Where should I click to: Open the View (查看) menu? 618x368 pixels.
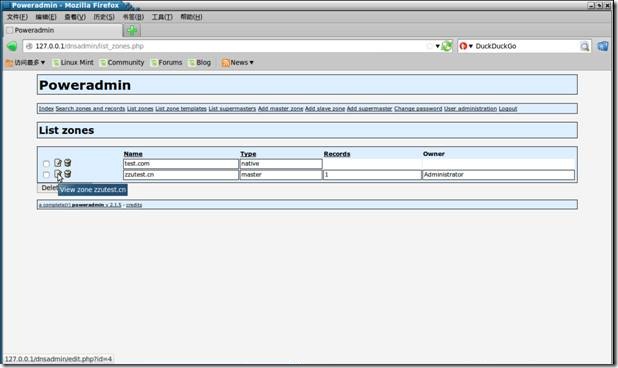(75, 17)
